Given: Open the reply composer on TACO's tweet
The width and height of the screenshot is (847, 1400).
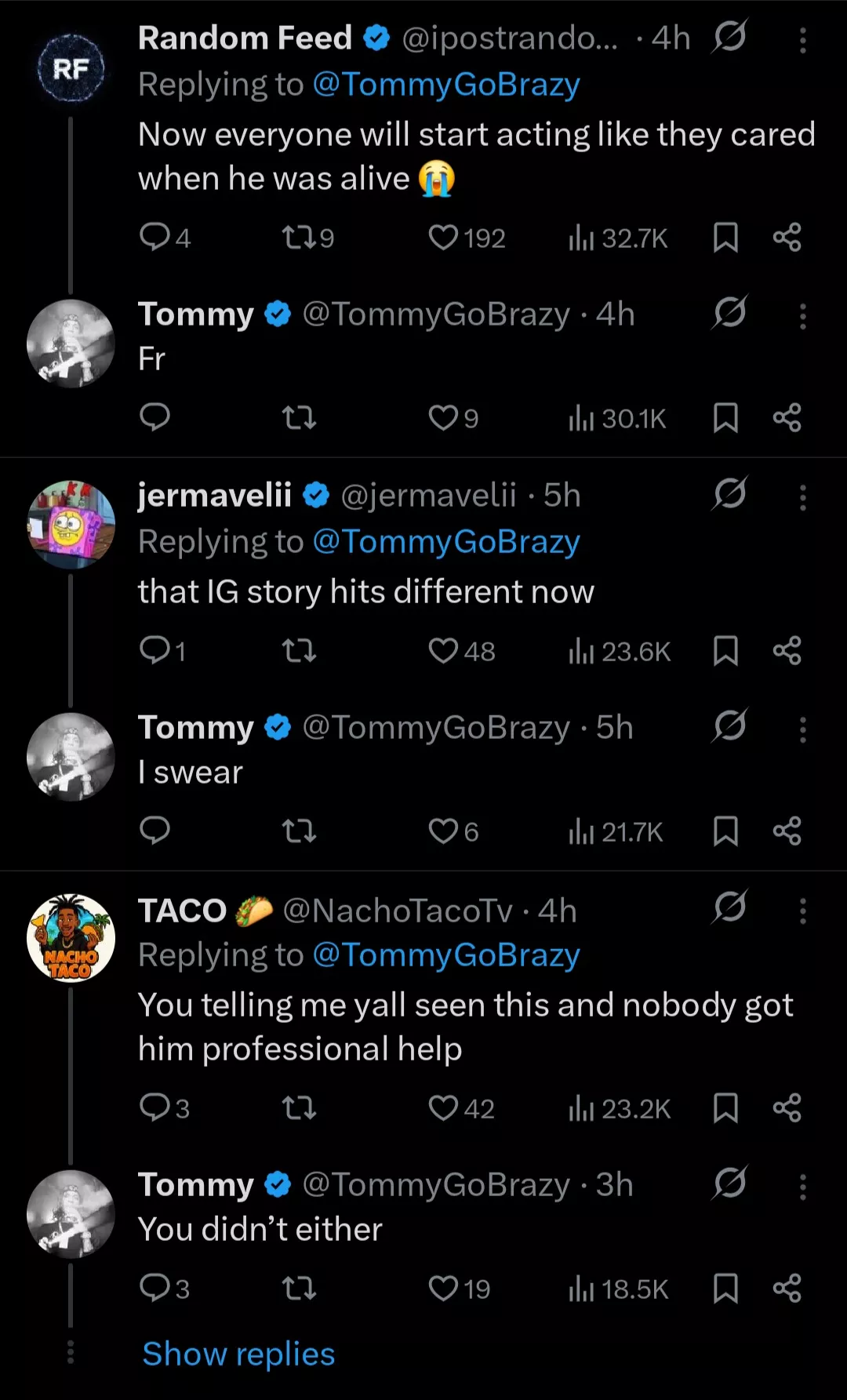Looking at the screenshot, I should pyautogui.click(x=156, y=1107).
